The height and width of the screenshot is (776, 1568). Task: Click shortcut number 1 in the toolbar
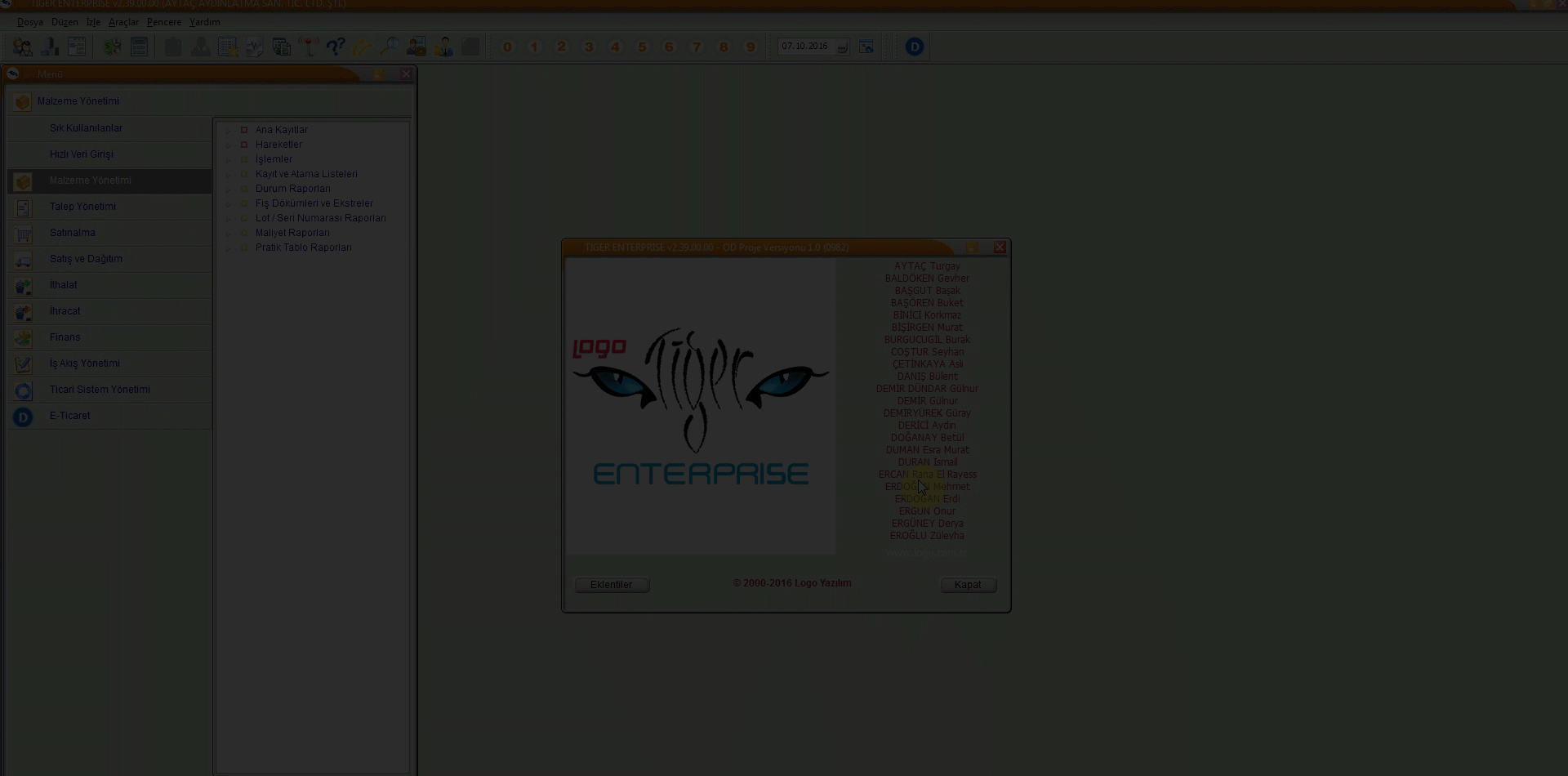click(534, 47)
